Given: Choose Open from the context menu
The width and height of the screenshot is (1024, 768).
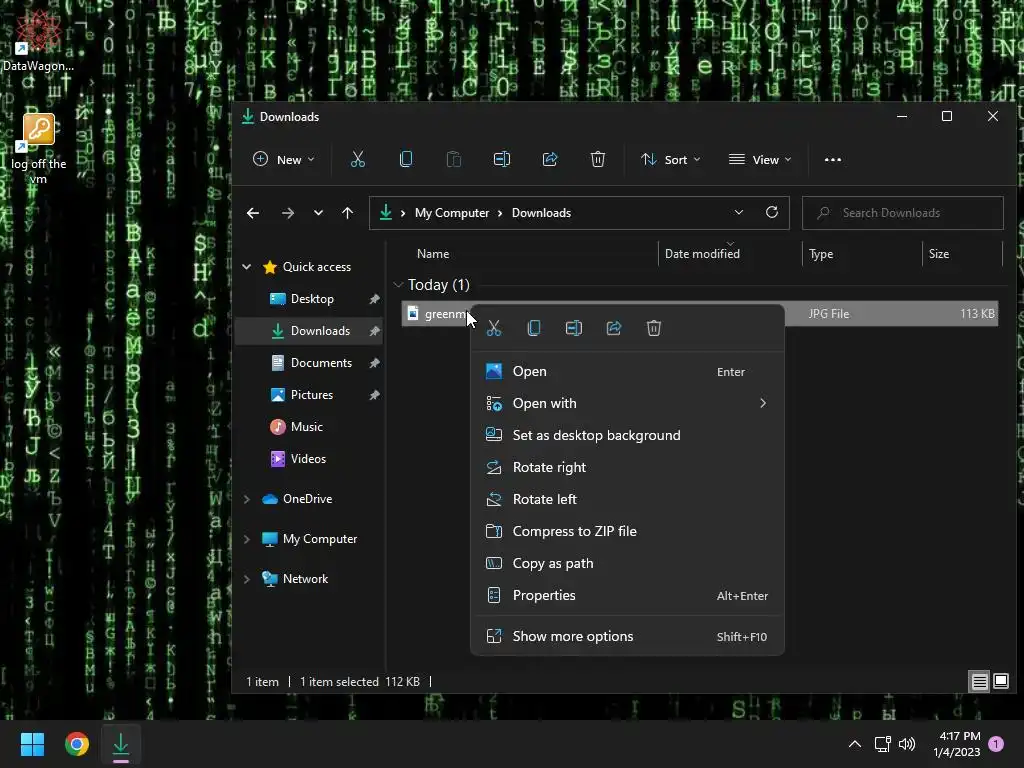Looking at the screenshot, I should [x=627, y=372].
